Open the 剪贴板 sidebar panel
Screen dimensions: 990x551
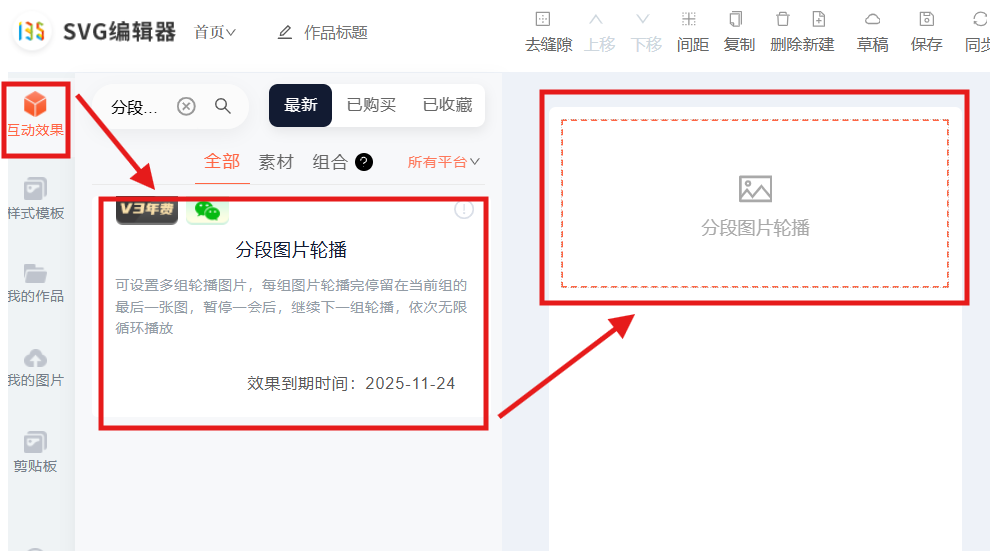click(x=35, y=452)
